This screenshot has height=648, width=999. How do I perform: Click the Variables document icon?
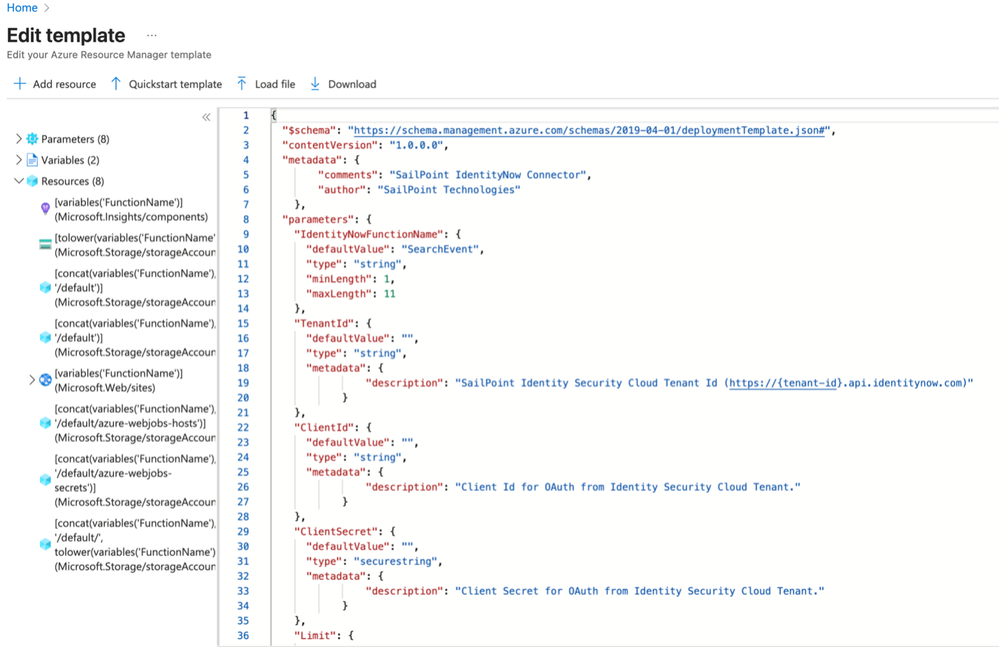[x=32, y=160]
